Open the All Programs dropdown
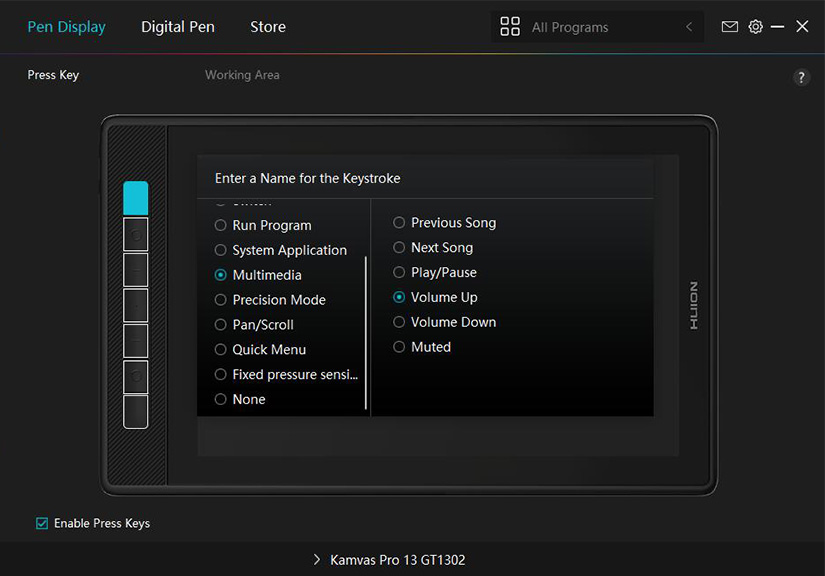This screenshot has width=825, height=576. click(598, 27)
